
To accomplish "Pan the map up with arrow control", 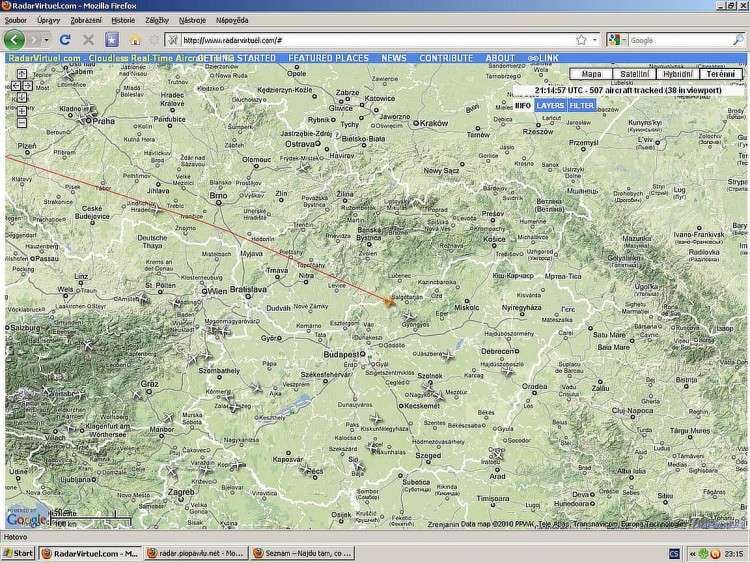I will [22, 74].
